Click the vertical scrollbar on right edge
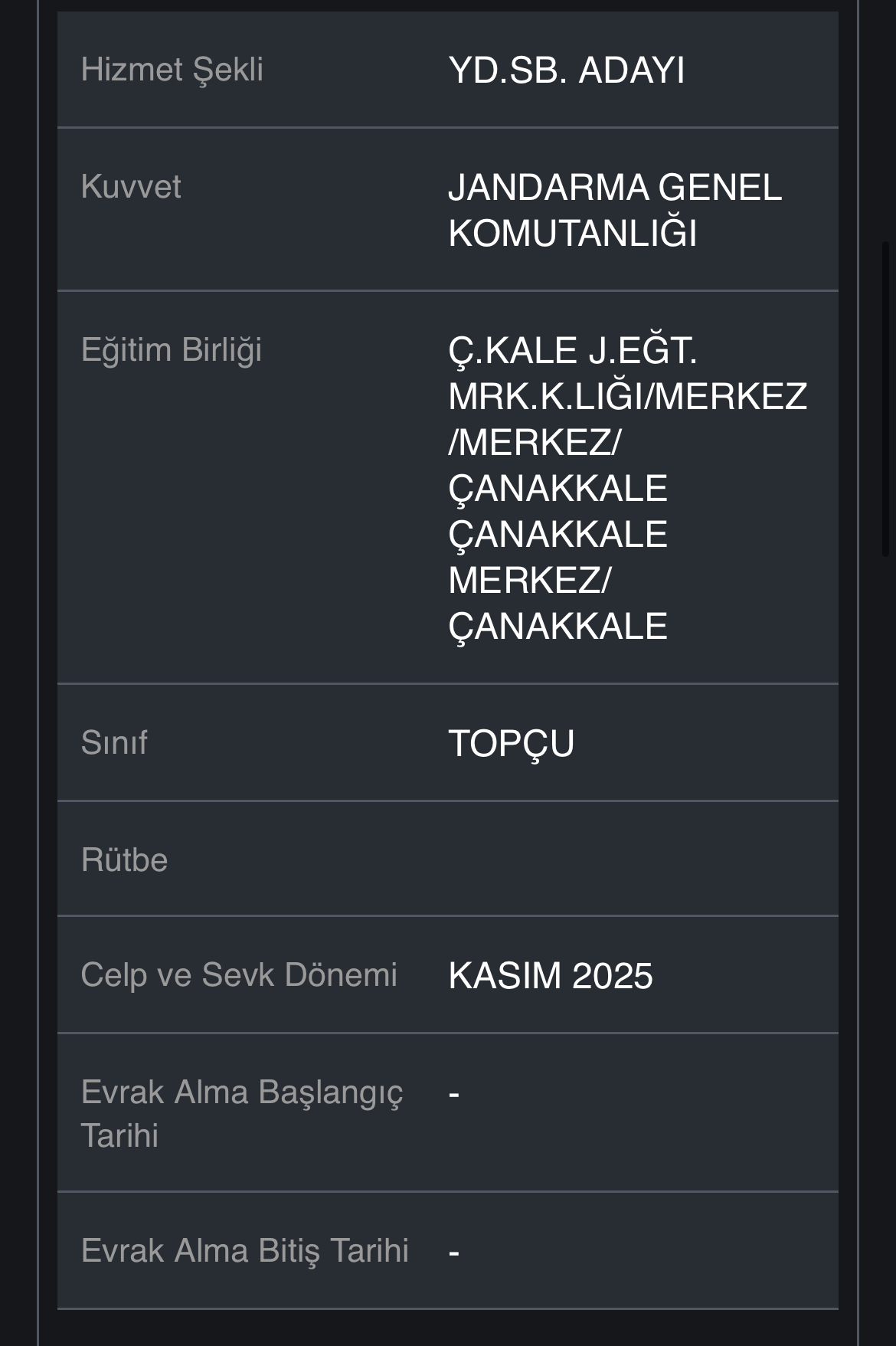The width and height of the screenshot is (896, 1346). 886,398
